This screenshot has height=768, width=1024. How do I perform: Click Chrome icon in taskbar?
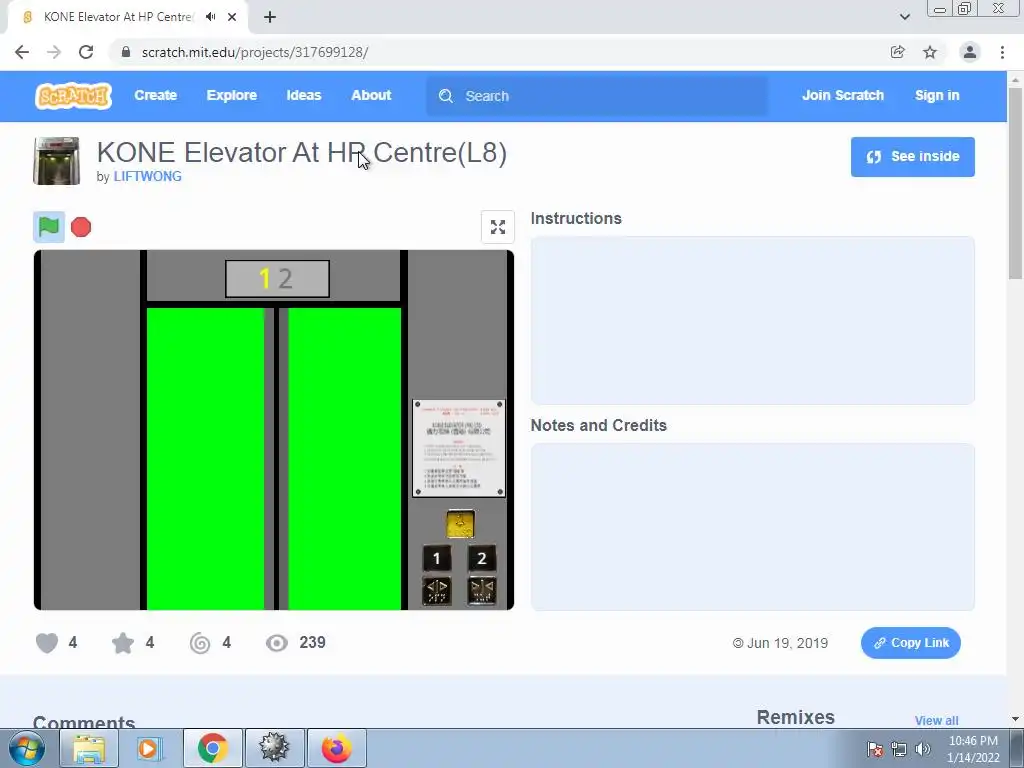tap(213, 748)
